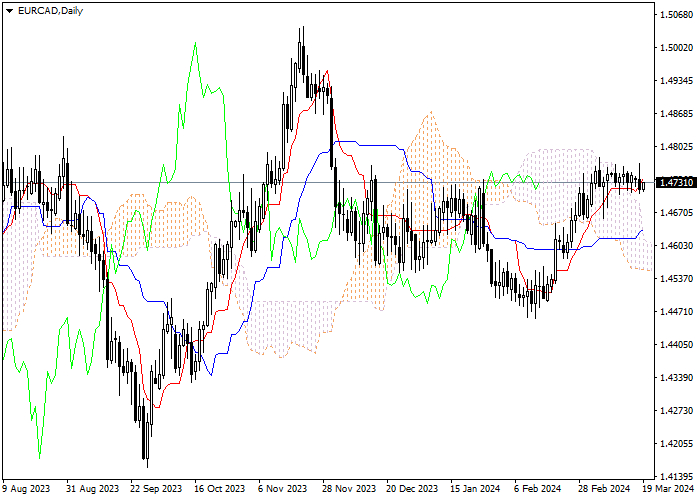The height and width of the screenshot is (500, 700).
Task: Click the 16 Oct 2023 date label
Action: pos(220,488)
